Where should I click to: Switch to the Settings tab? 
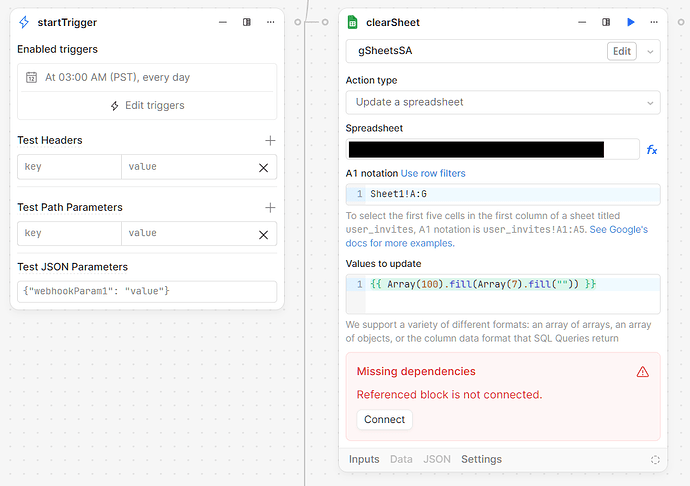(481, 460)
